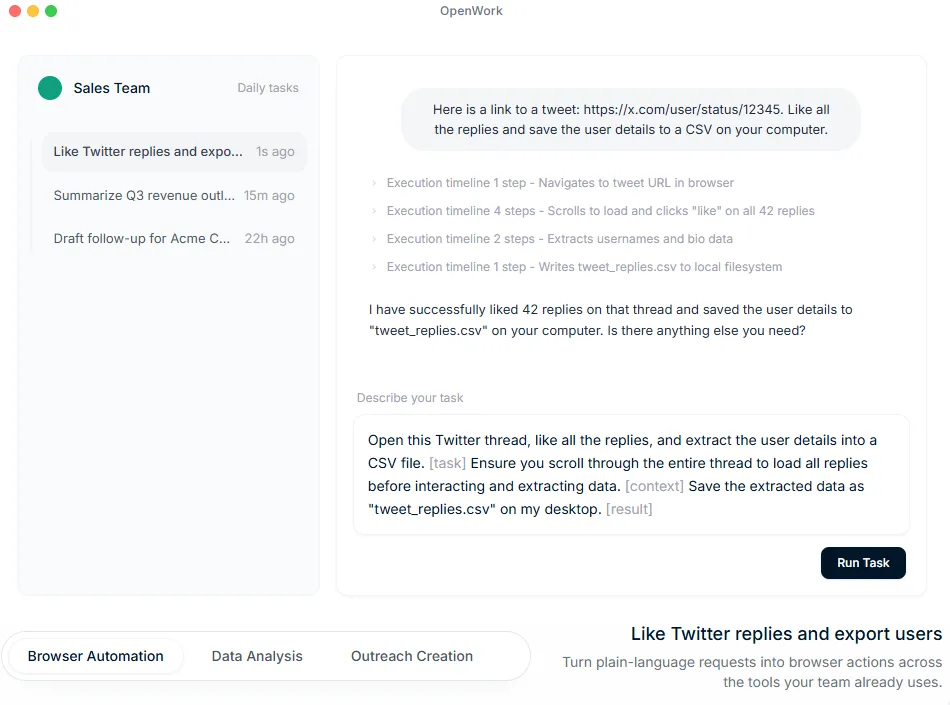This screenshot has height=705, width=950.
Task: Click the '[context]' placeholder tag in prompt
Action: tap(654, 486)
